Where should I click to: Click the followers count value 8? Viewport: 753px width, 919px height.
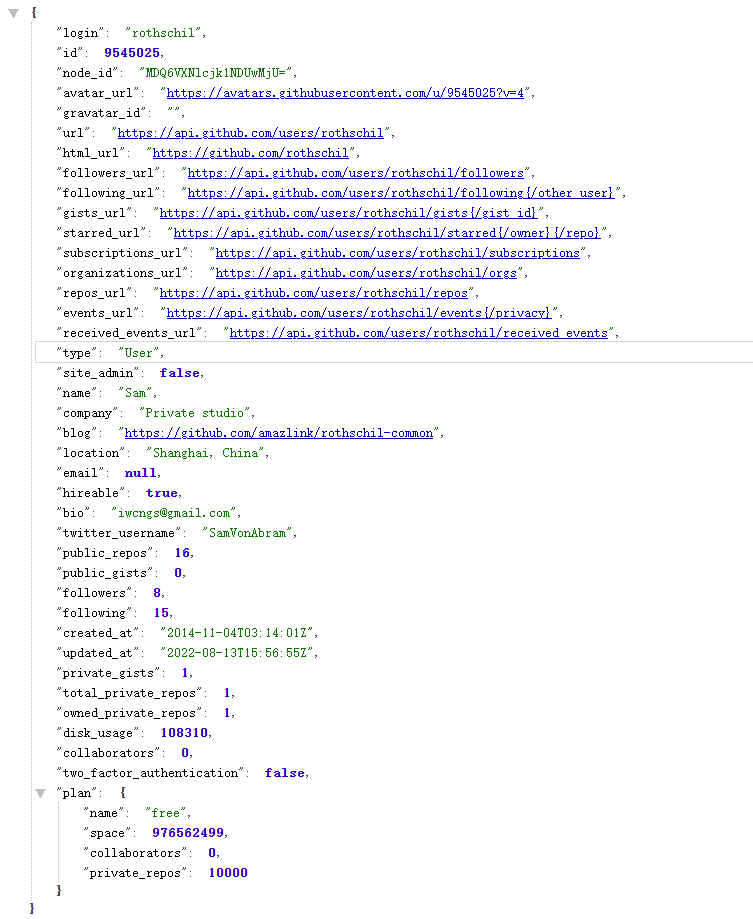pos(157,593)
